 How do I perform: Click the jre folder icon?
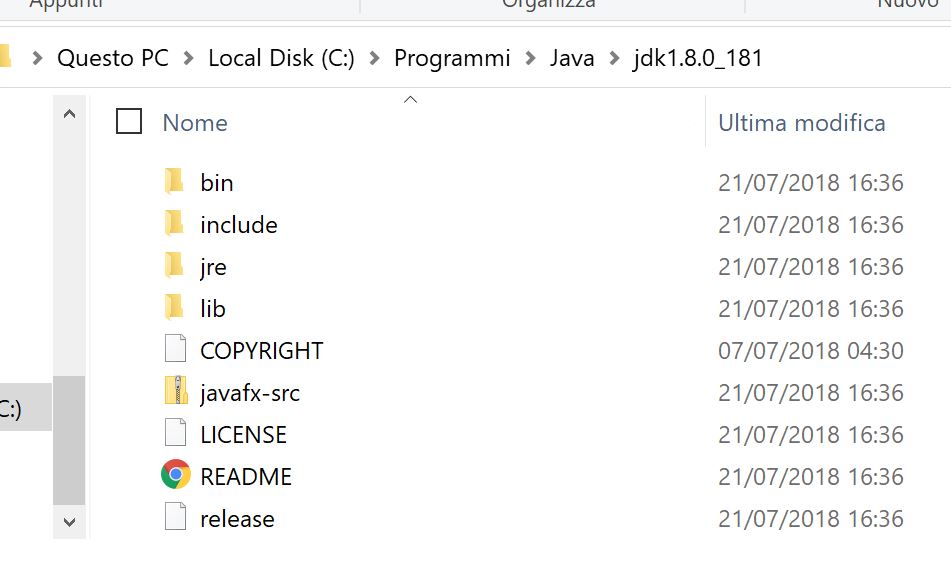click(175, 265)
